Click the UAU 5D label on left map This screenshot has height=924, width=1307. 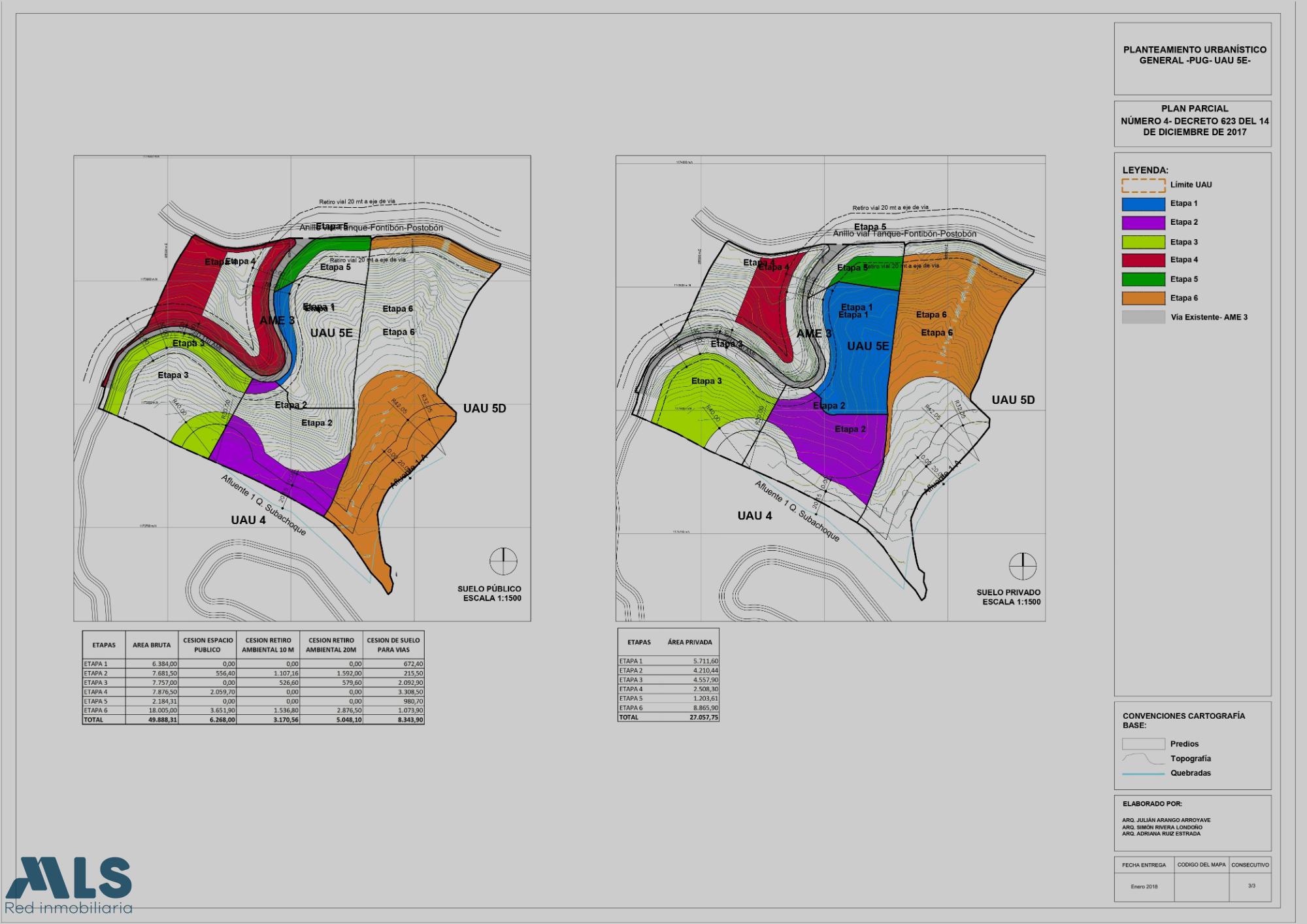coord(484,408)
